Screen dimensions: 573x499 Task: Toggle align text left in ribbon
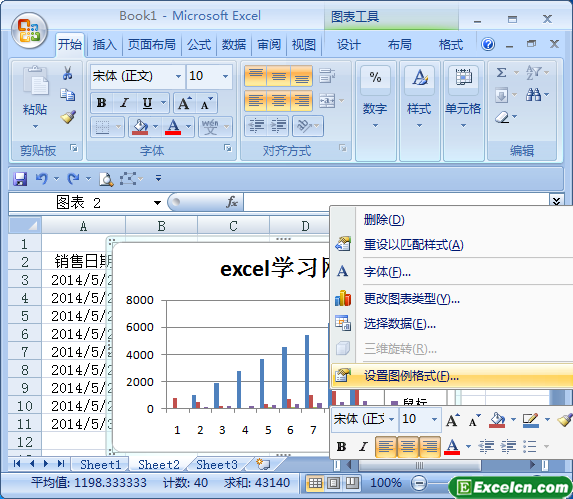(255, 100)
